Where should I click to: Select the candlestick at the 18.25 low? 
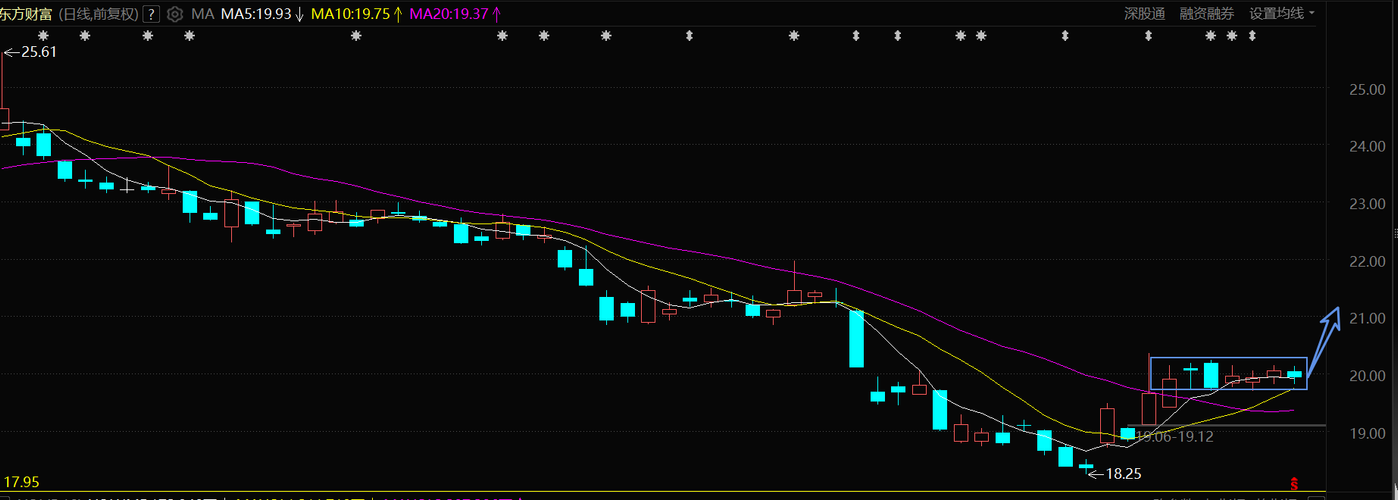(x=1086, y=466)
